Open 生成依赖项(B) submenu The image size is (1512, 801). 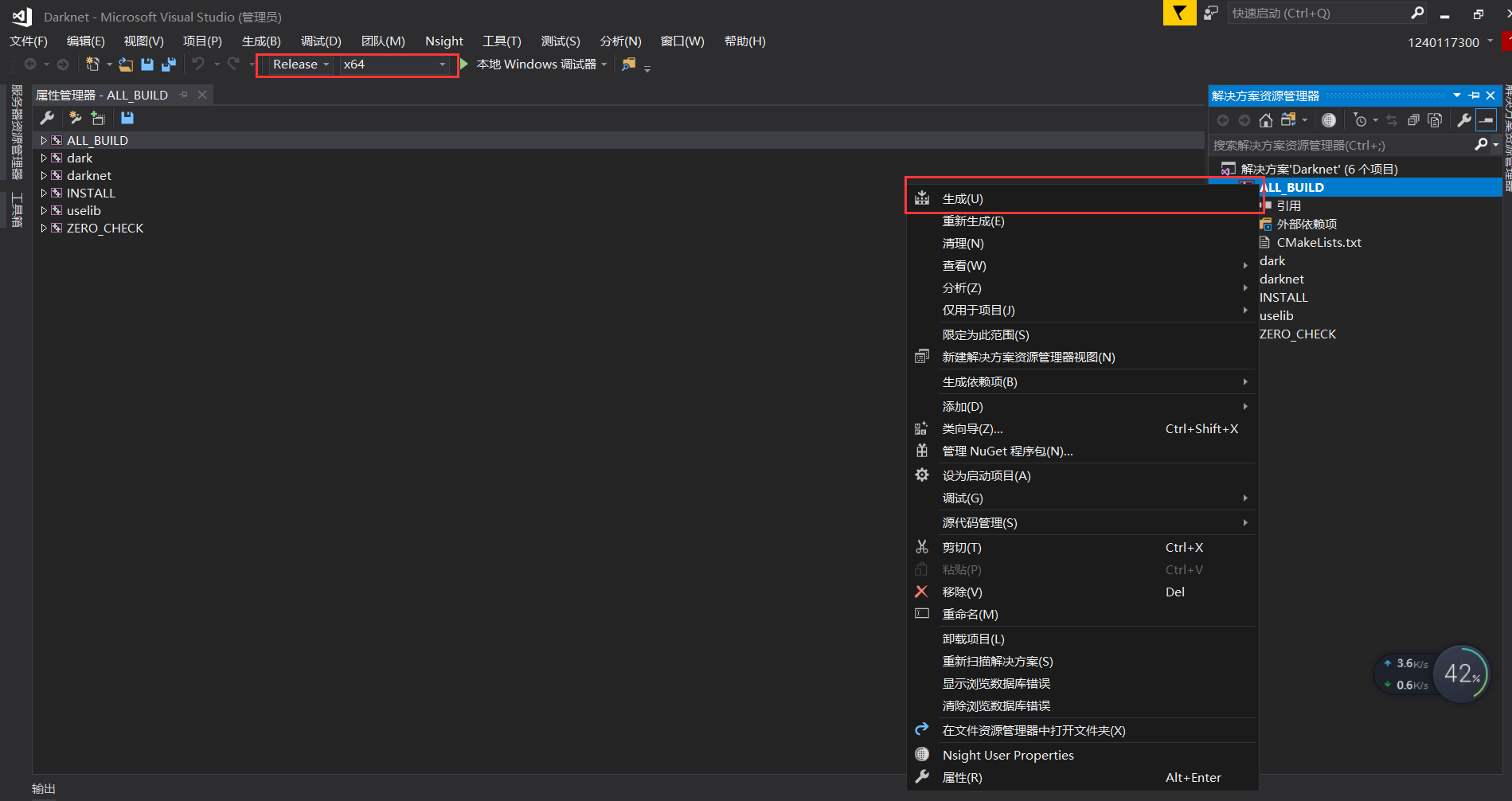[1082, 381]
